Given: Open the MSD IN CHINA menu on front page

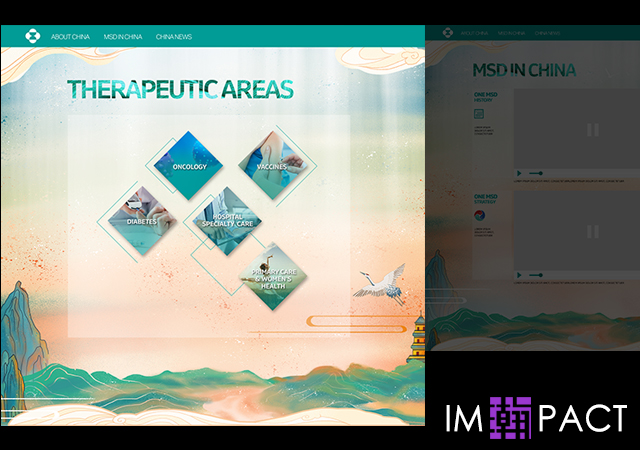Looking at the screenshot, I should point(123,37).
